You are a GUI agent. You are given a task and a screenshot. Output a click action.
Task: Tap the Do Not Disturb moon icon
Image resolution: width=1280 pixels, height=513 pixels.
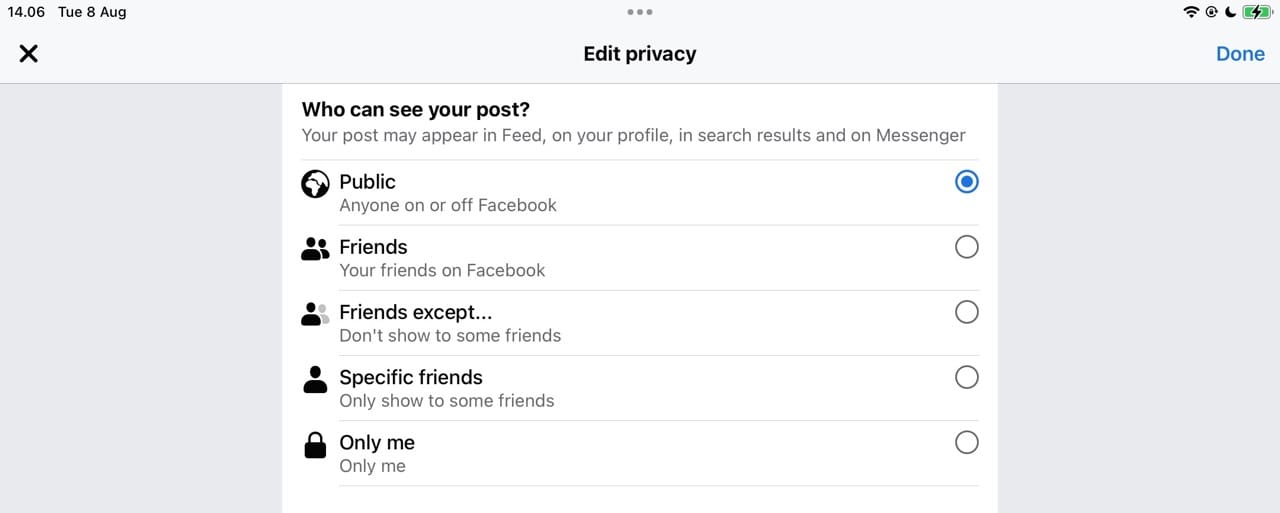(x=1230, y=12)
